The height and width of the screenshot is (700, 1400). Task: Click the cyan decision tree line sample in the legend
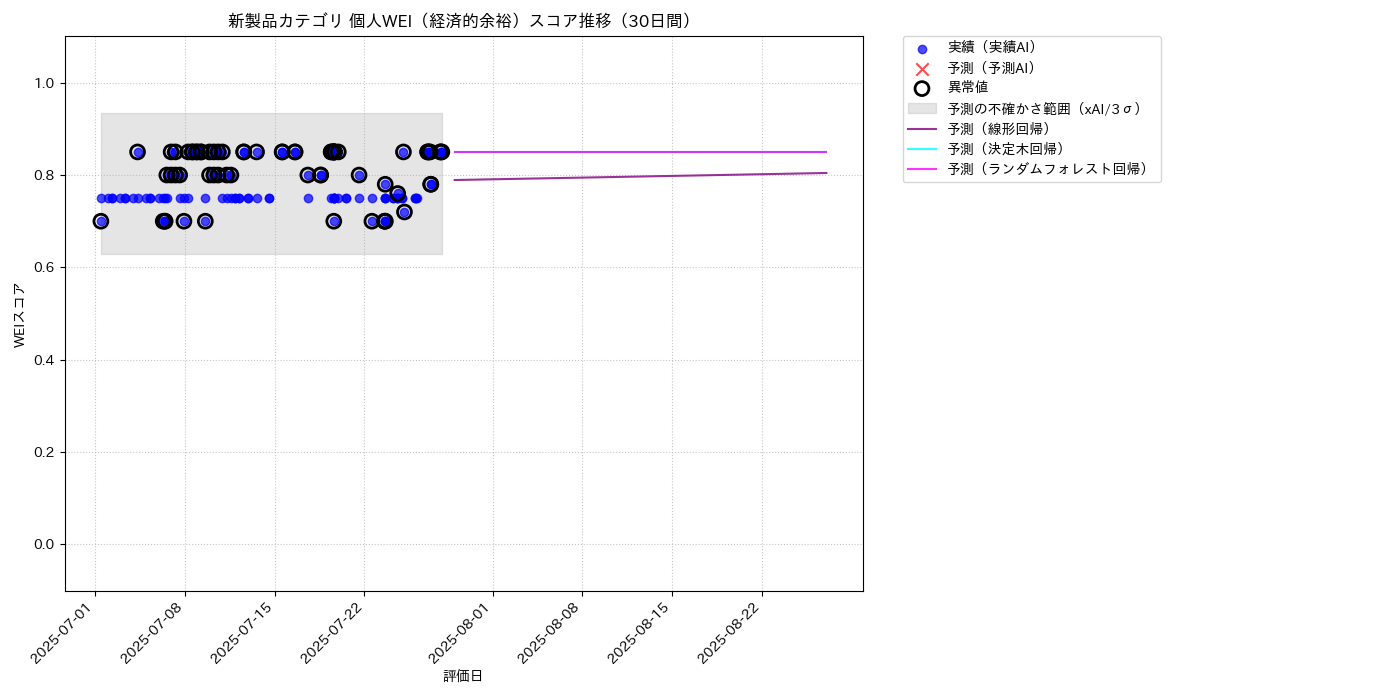coord(922,149)
